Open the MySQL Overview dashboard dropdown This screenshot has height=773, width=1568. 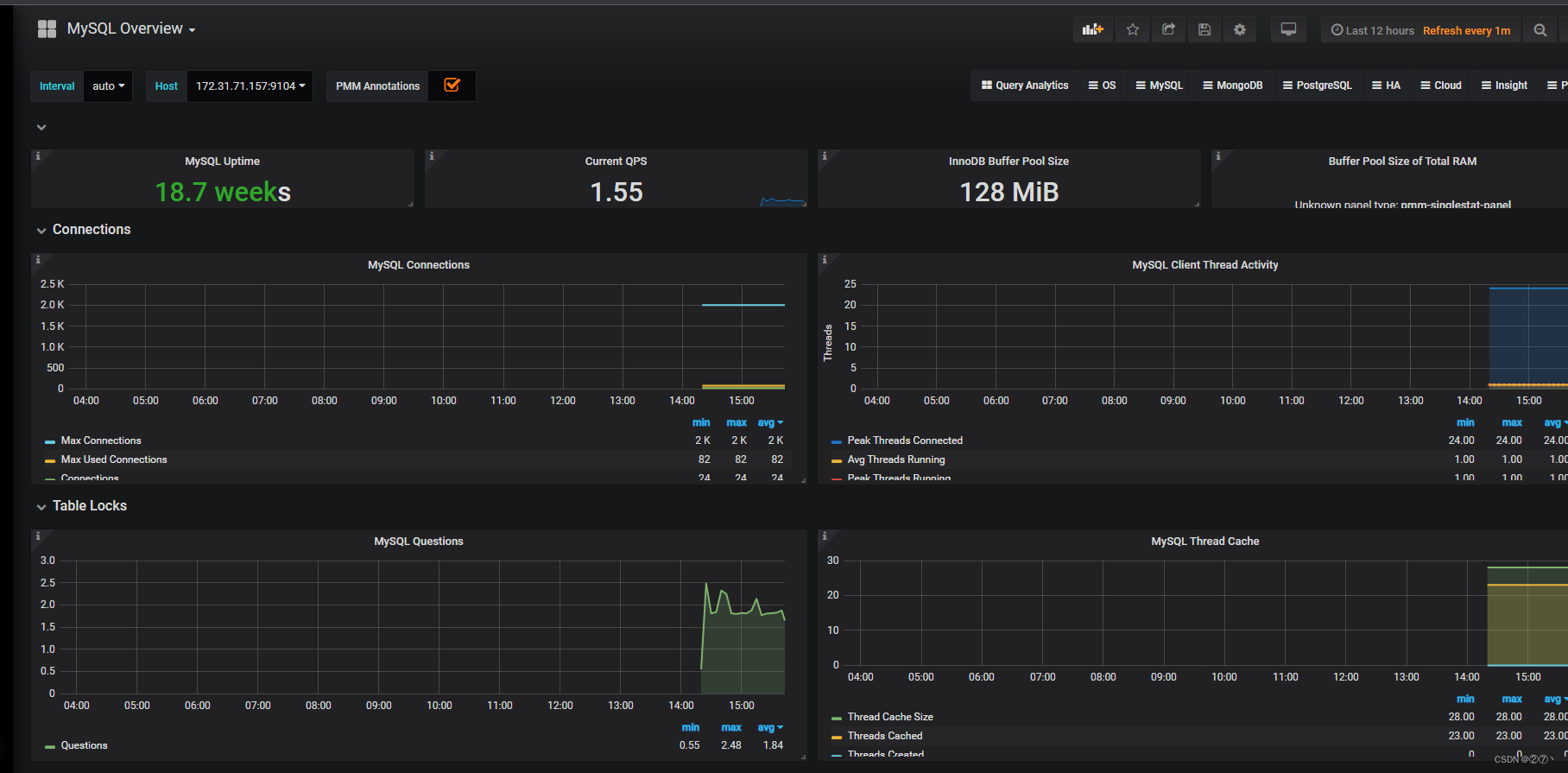tap(131, 29)
